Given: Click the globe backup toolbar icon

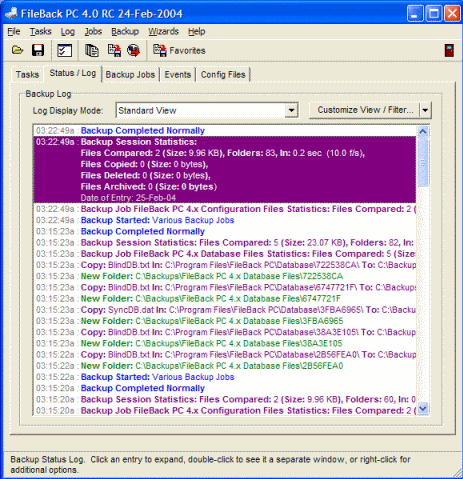Looking at the screenshot, I should [x=133, y=50].
